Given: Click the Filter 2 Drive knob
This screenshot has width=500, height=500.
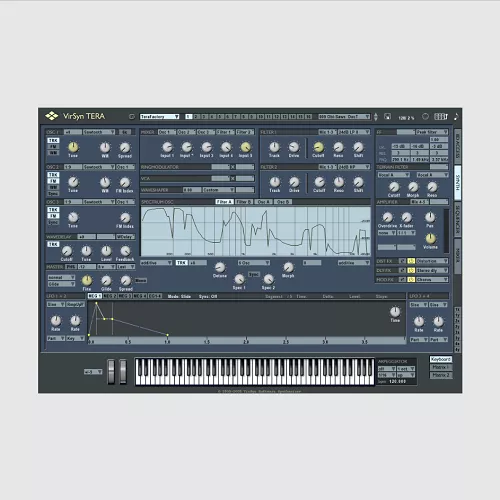Looking at the screenshot, I should pyautogui.click(x=294, y=182).
